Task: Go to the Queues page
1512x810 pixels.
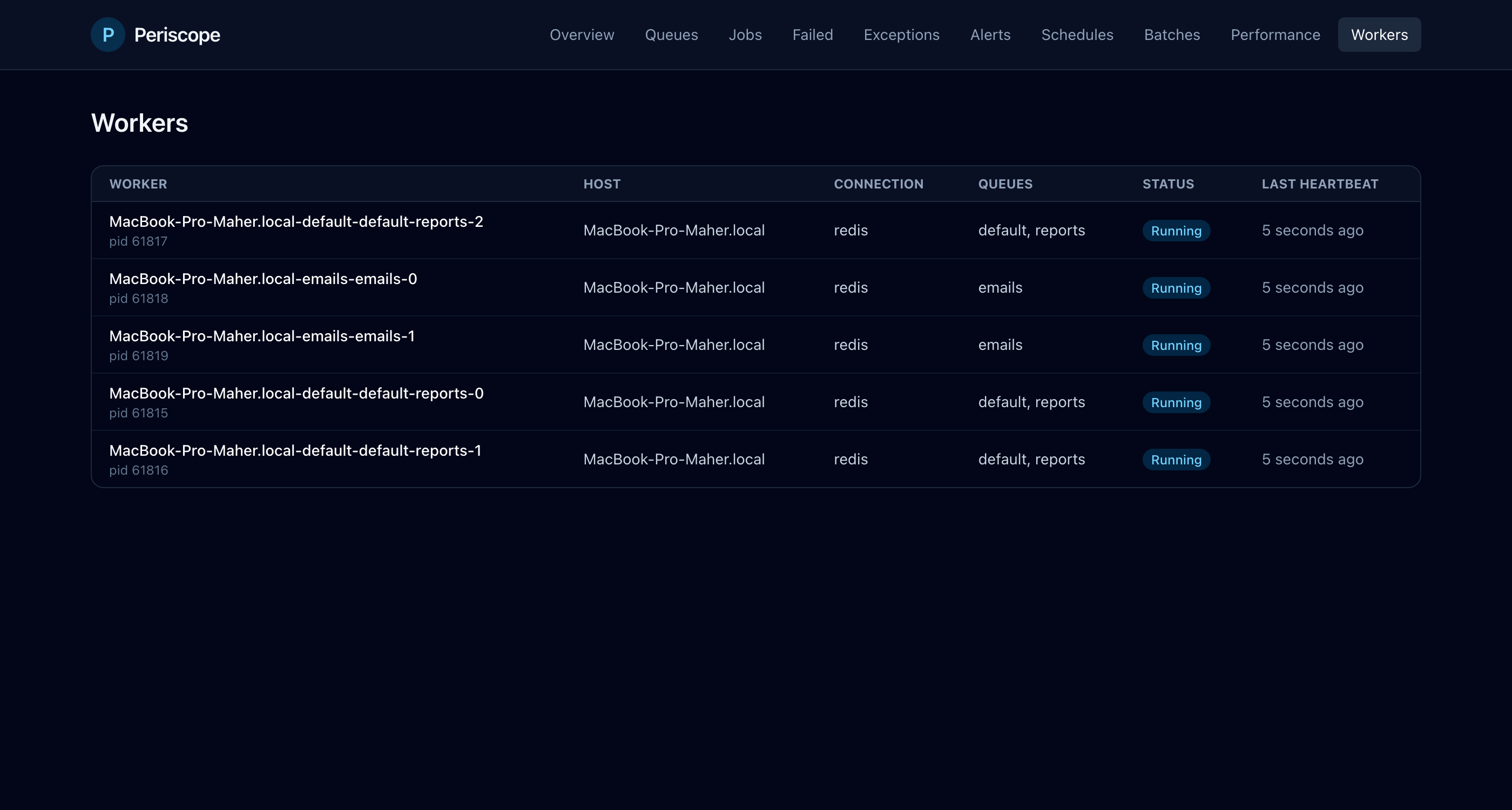Action: 671,35
